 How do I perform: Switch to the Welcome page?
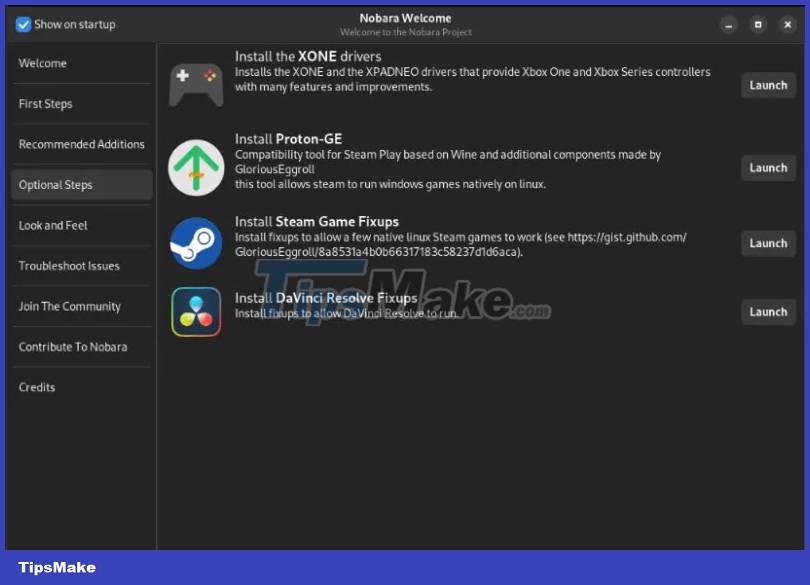pos(43,63)
